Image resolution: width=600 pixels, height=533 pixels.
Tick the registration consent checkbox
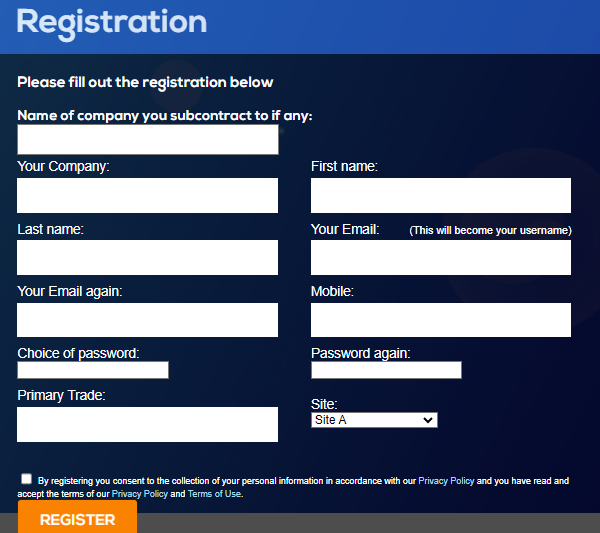click(26, 479)
